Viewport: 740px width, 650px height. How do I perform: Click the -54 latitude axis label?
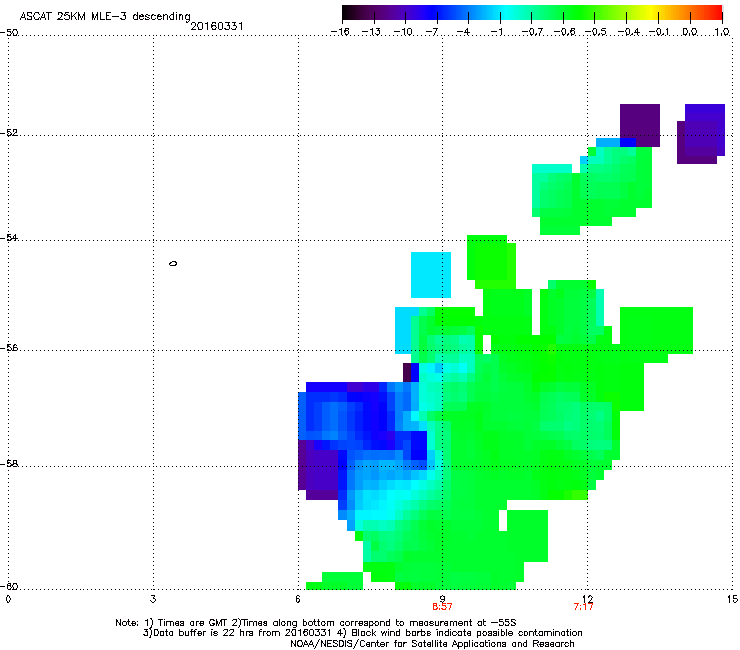(x=9, y=238)
